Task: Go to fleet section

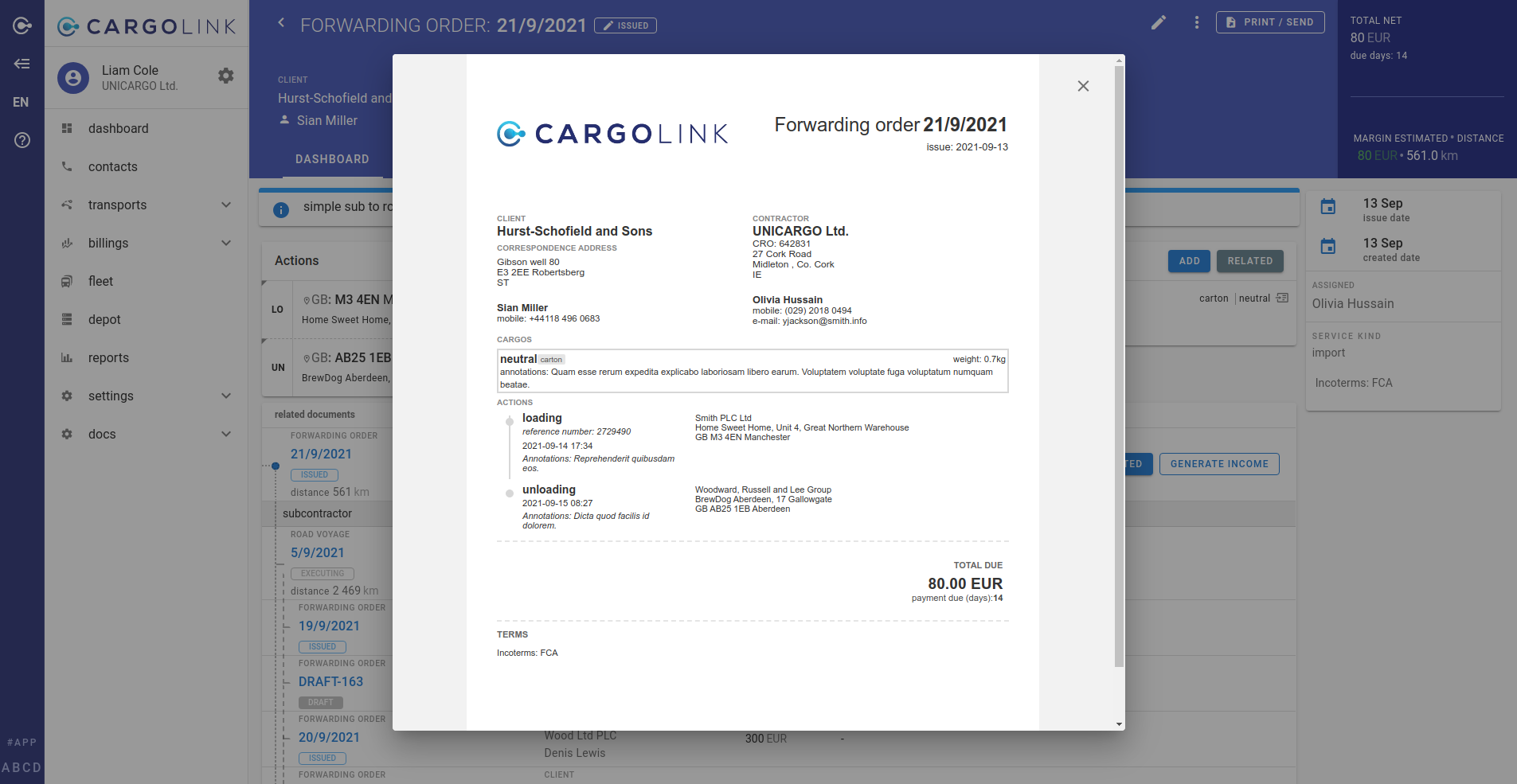Action: [x=147, y=281]
